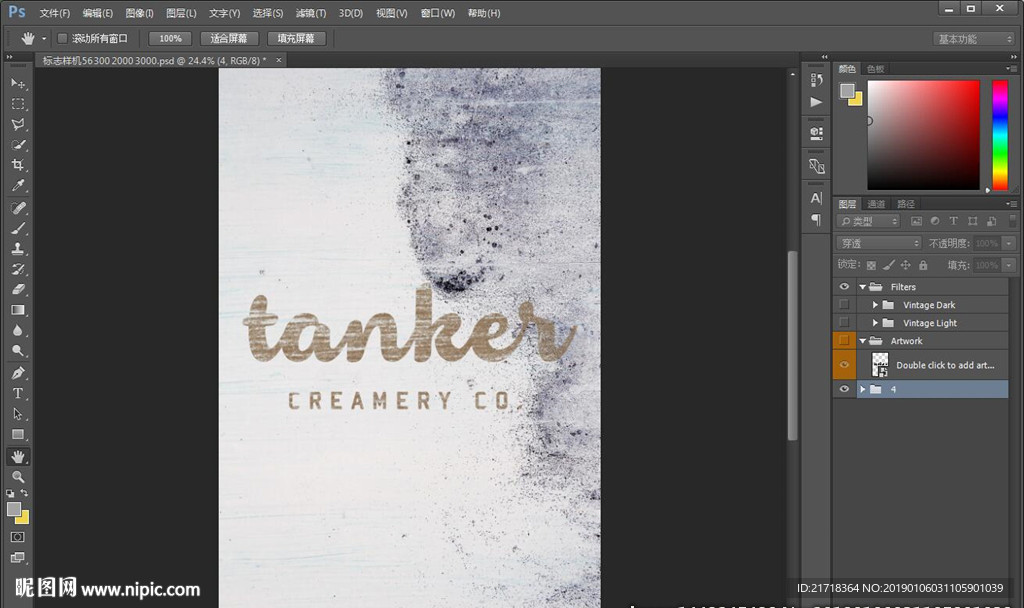Image resolution: width=1024 pixels, height=608 pixels.
Task: Select the Hand tool in toolbox
Action: point(18,456)
